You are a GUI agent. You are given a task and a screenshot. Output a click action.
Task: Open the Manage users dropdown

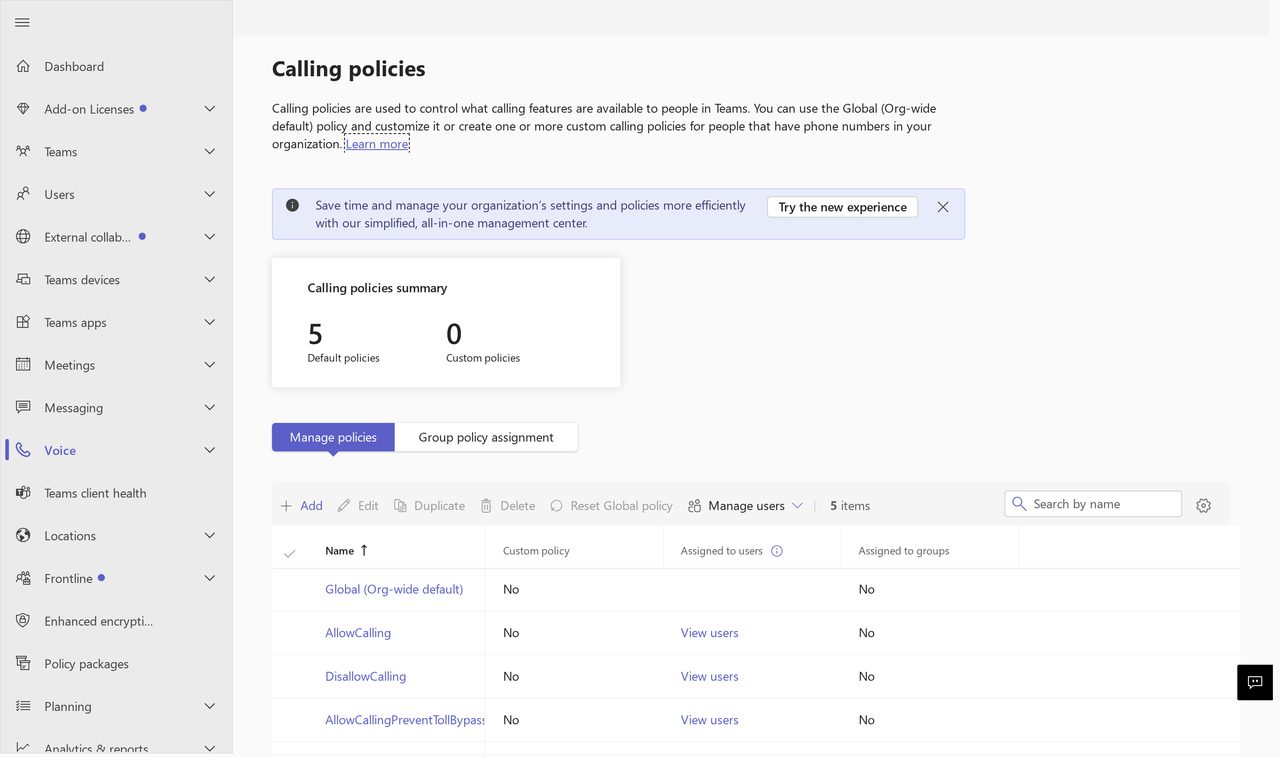click(745, 506)
